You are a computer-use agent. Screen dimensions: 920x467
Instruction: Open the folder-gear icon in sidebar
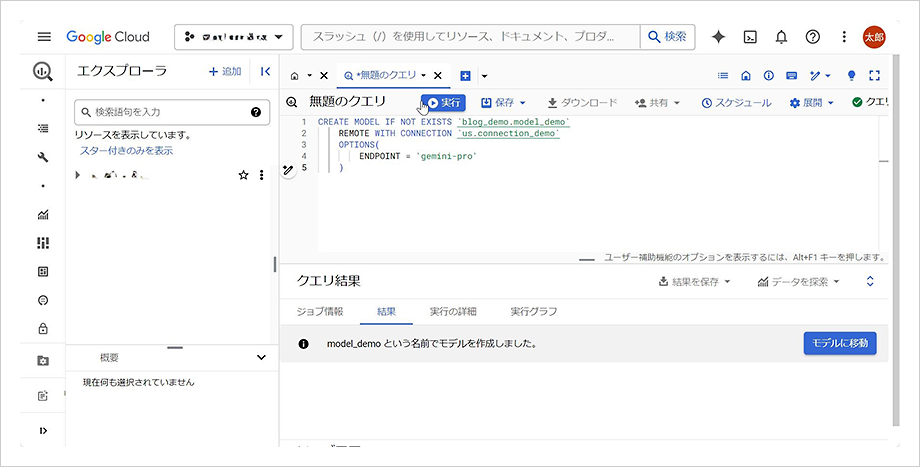pyautogui.click(x=43, y=361)
